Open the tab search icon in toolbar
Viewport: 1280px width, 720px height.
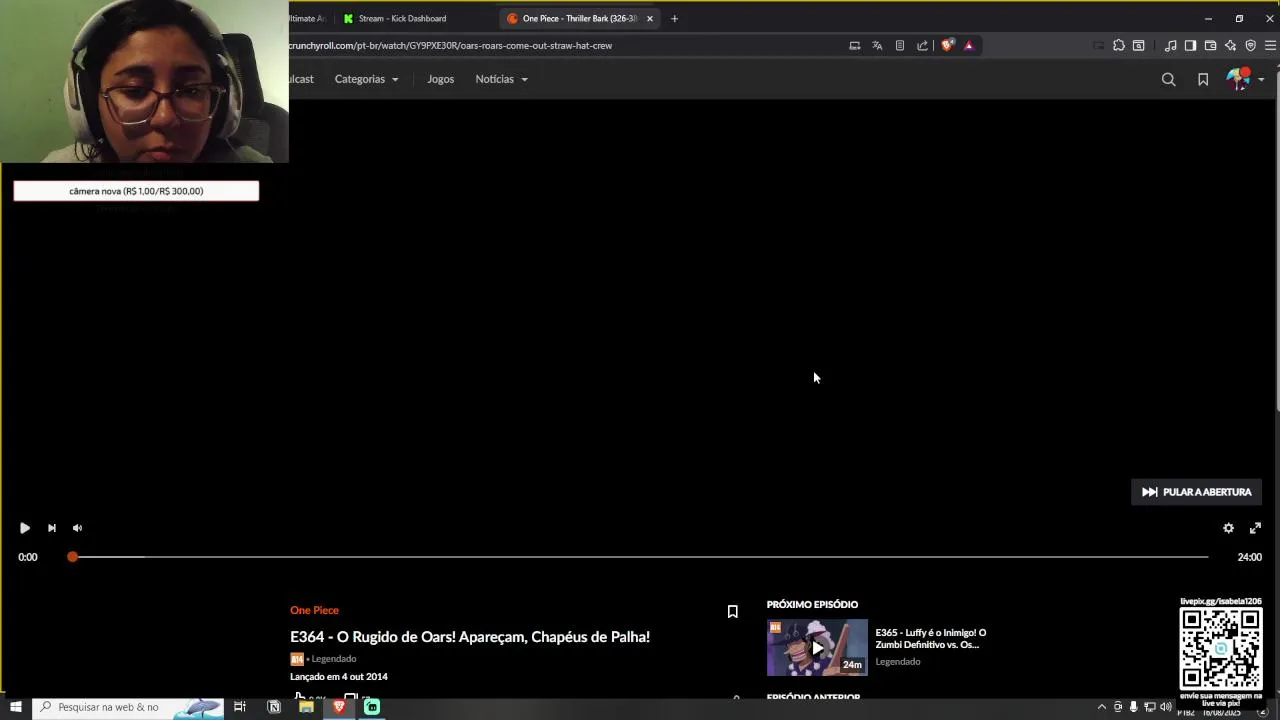1138,45
